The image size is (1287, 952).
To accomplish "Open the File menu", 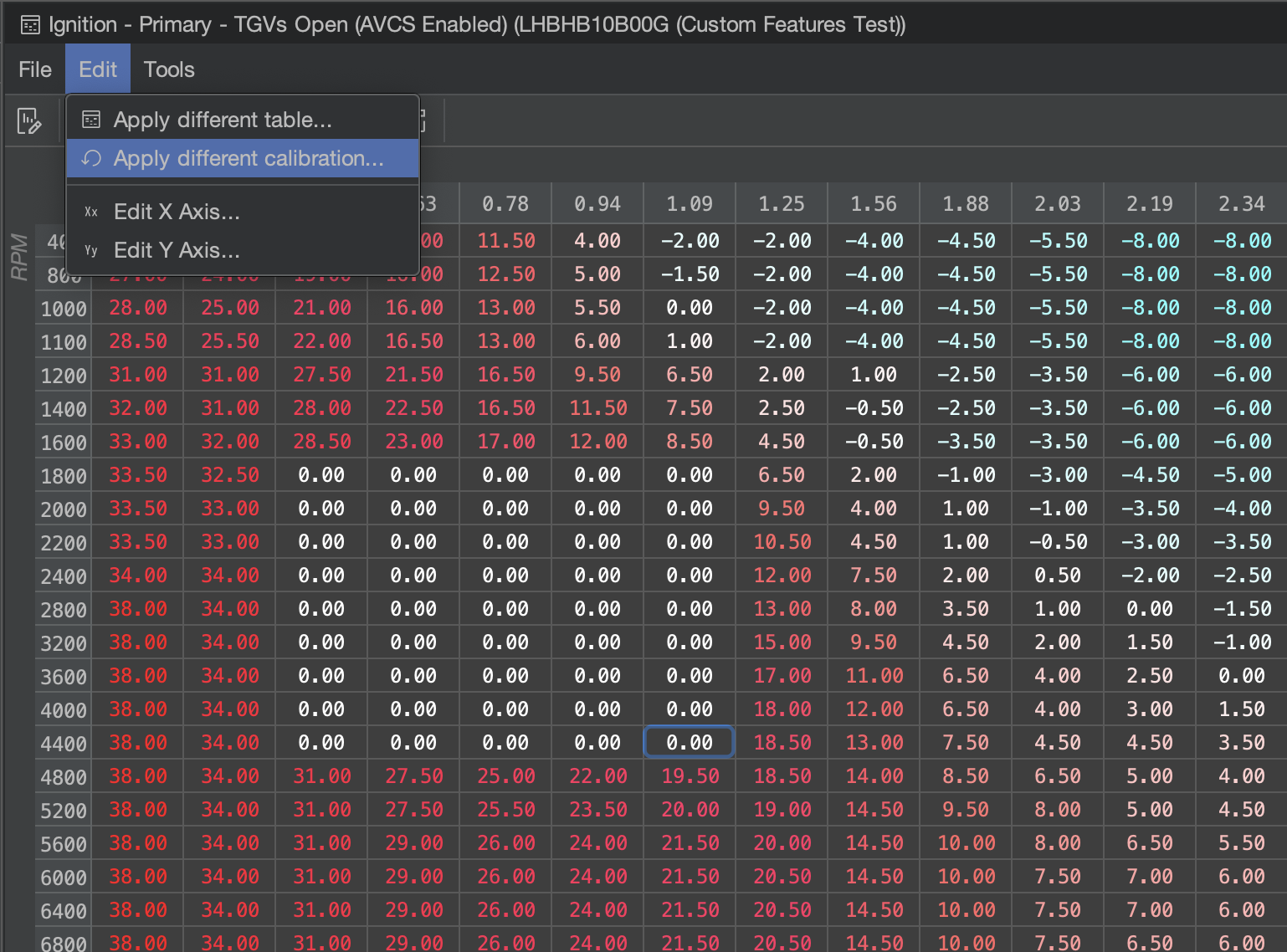I will (x=35, y=69).
